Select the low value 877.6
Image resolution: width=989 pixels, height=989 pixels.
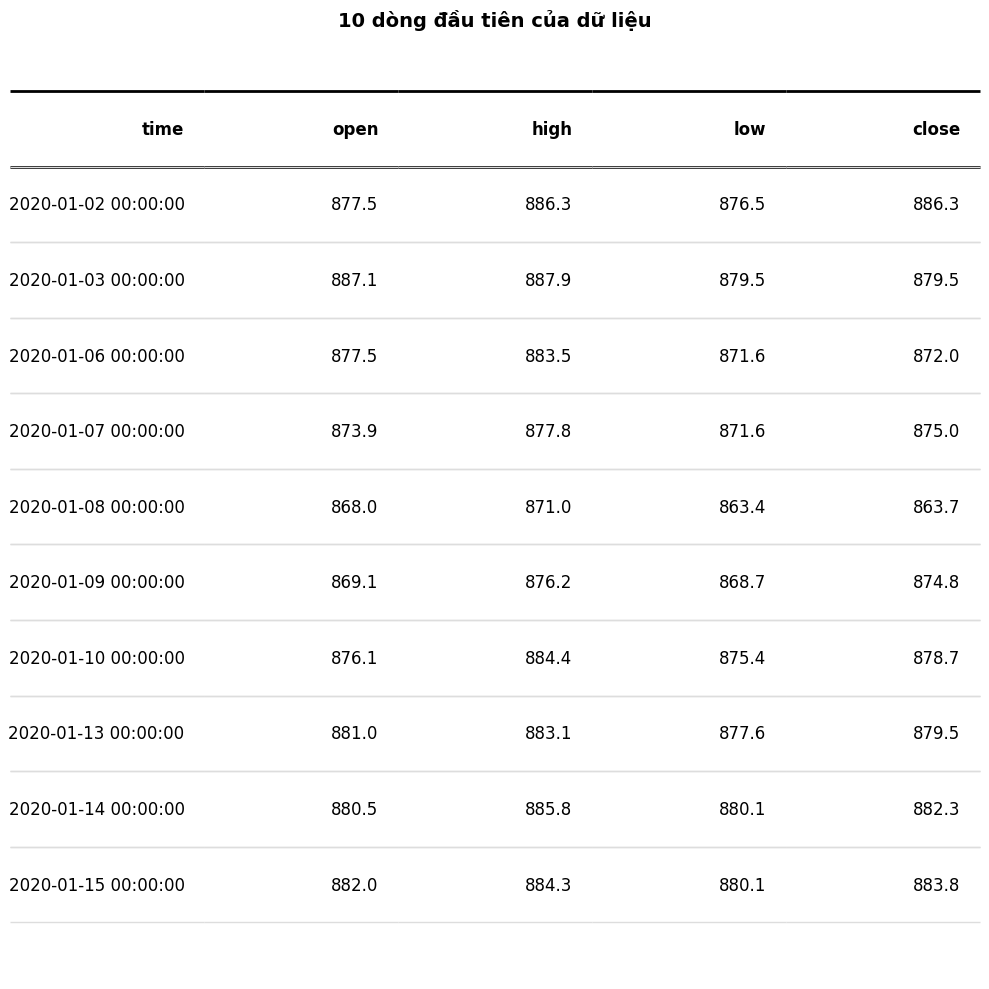[x=741, y=734]
